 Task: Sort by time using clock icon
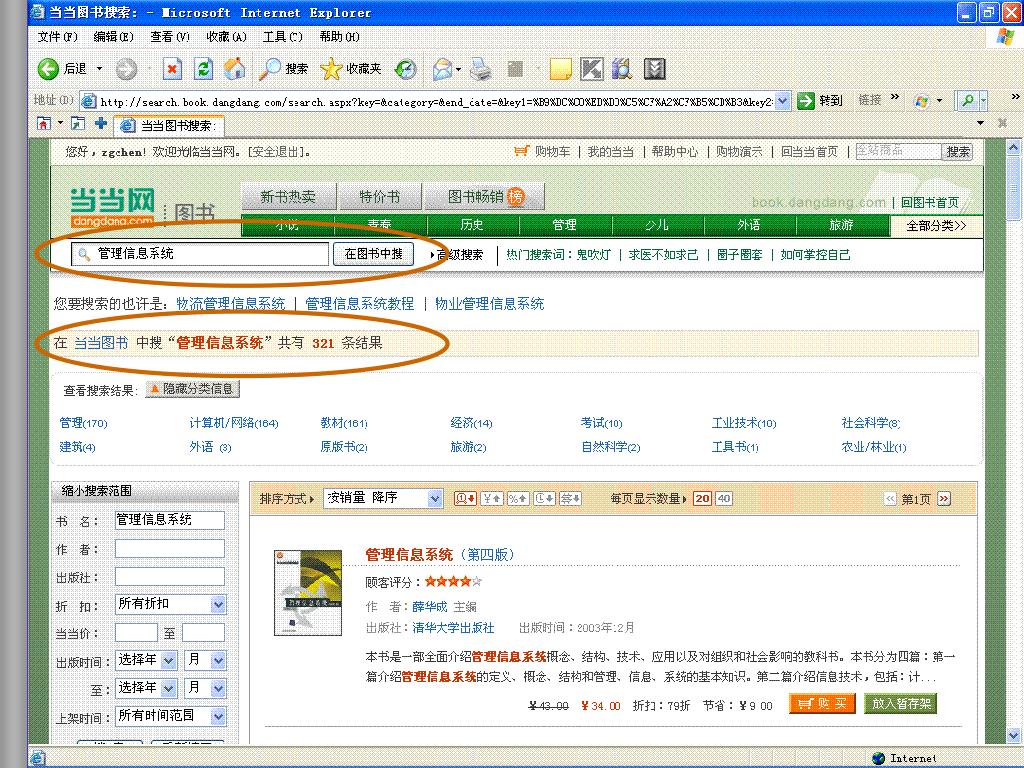click(544, 499)
